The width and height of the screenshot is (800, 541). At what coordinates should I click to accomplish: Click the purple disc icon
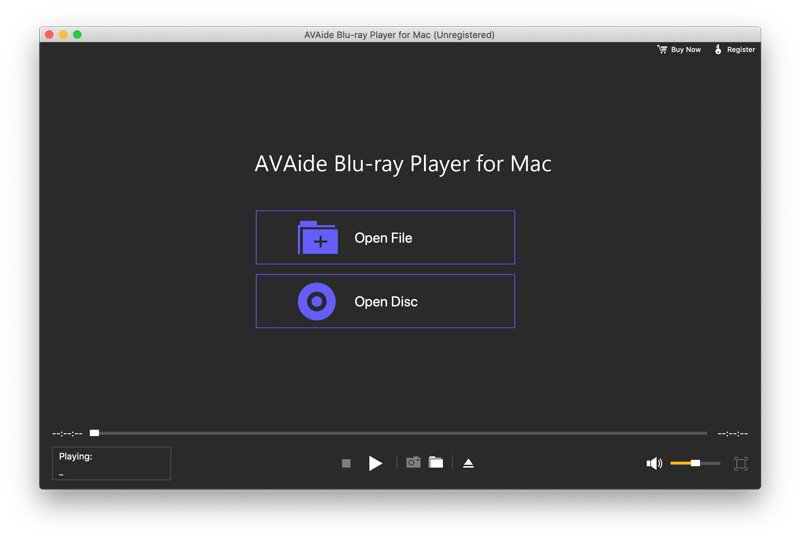pos(317,302)
